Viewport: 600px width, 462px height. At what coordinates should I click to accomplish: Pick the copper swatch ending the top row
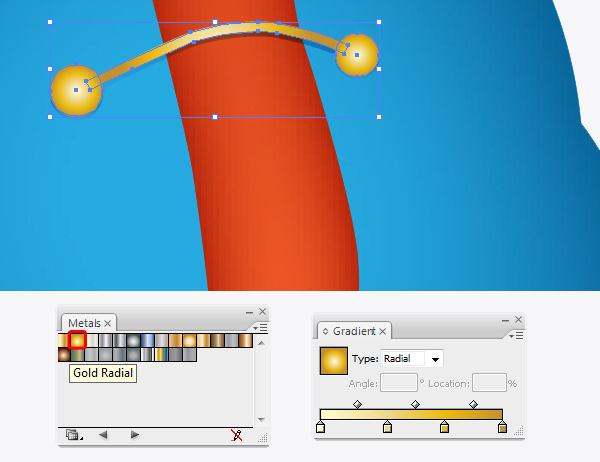tap(245, 340)
